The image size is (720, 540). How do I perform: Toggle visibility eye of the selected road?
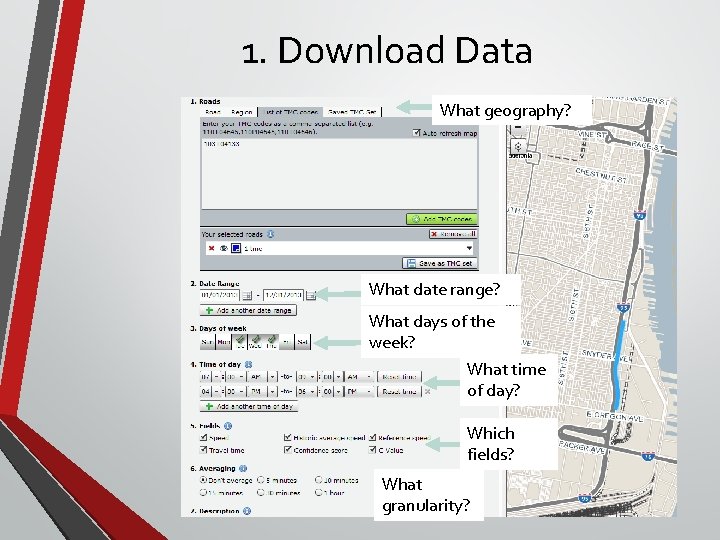[224, 248]
